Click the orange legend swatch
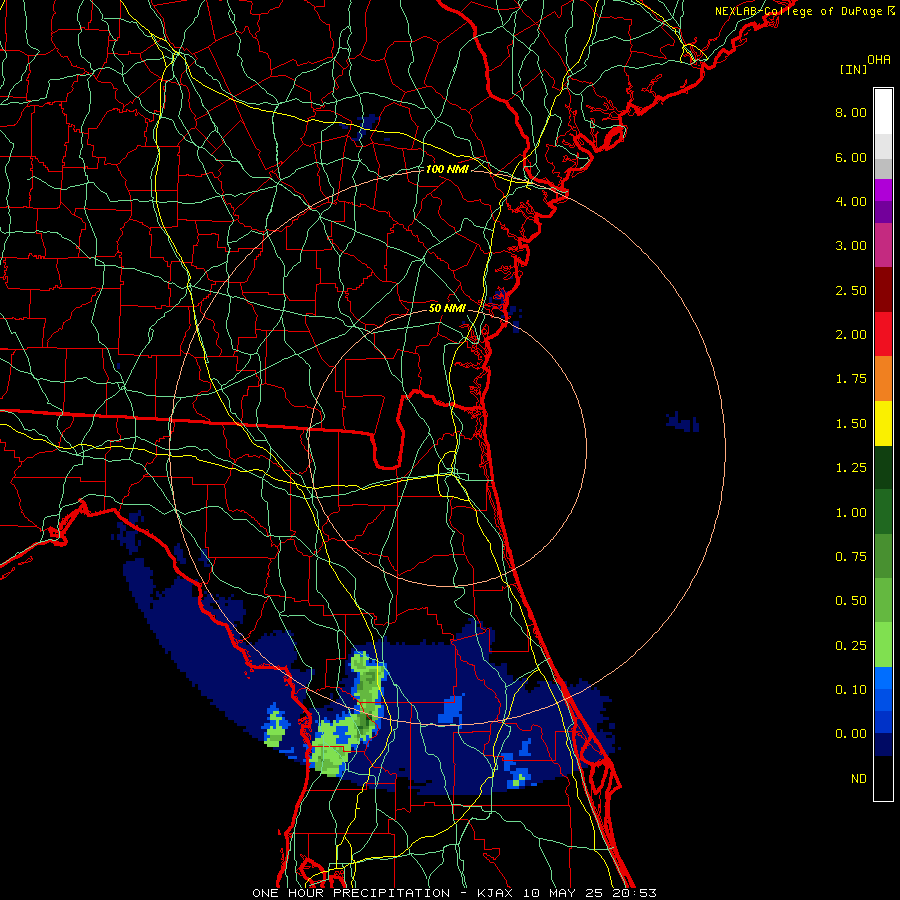Image resolution: width=900 pixels, height=900 pixels. point(883,379)
